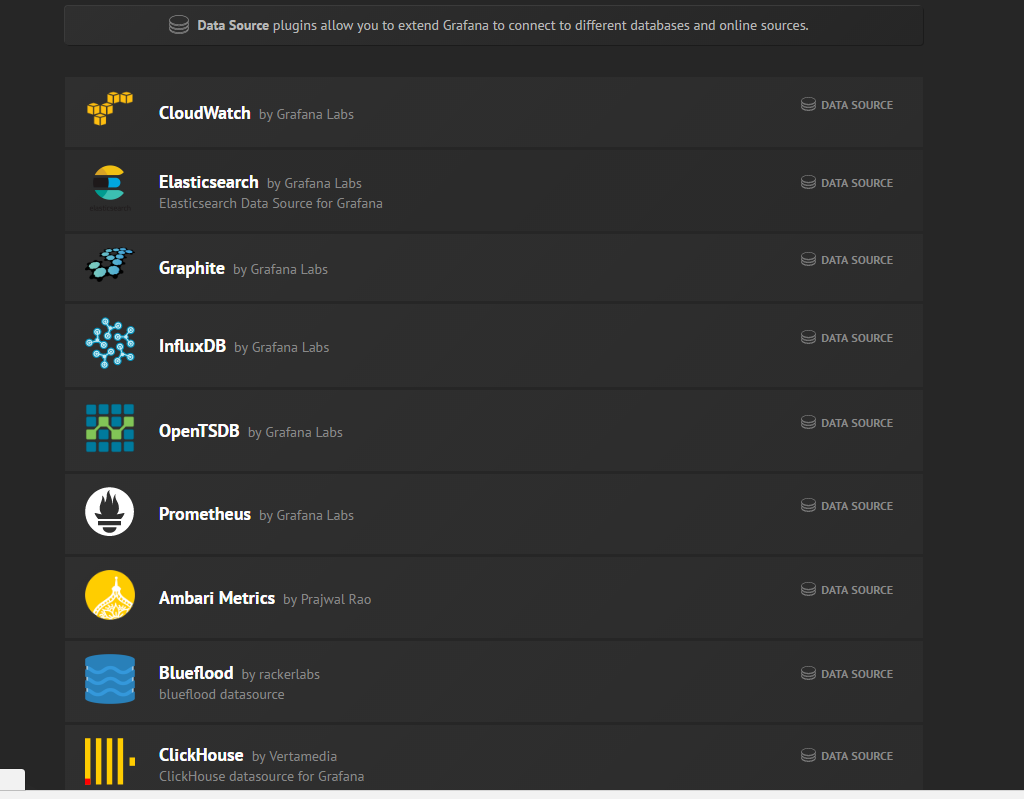Viewport: 1024px width, 799px height.
Task: Click the database icon in Graphite row
Action: pyautogui.click(x=808, y=259)
